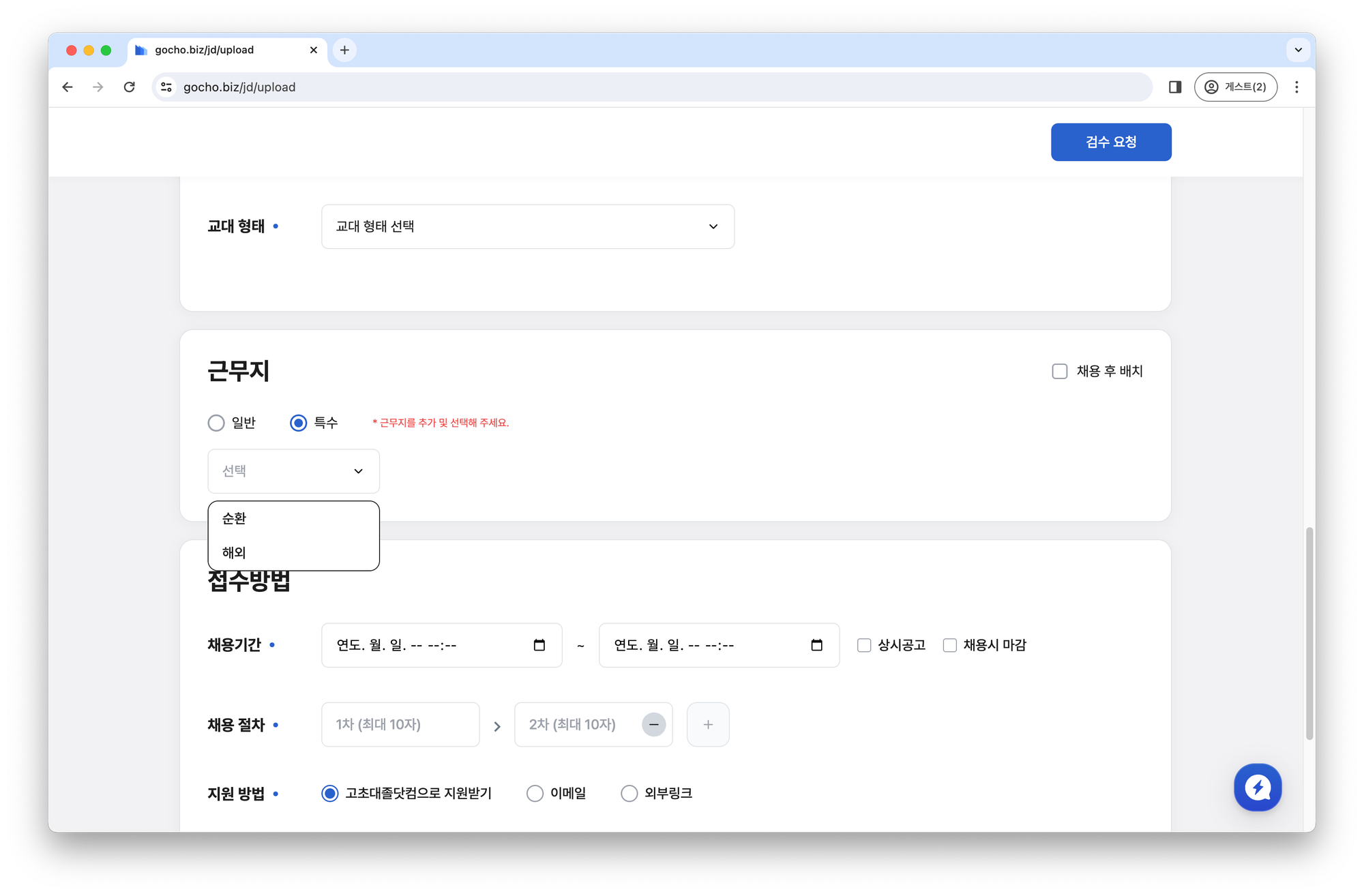Toggle the browser side panel icon
This screenshot has width=1364, height=896.
(1174, 87)
